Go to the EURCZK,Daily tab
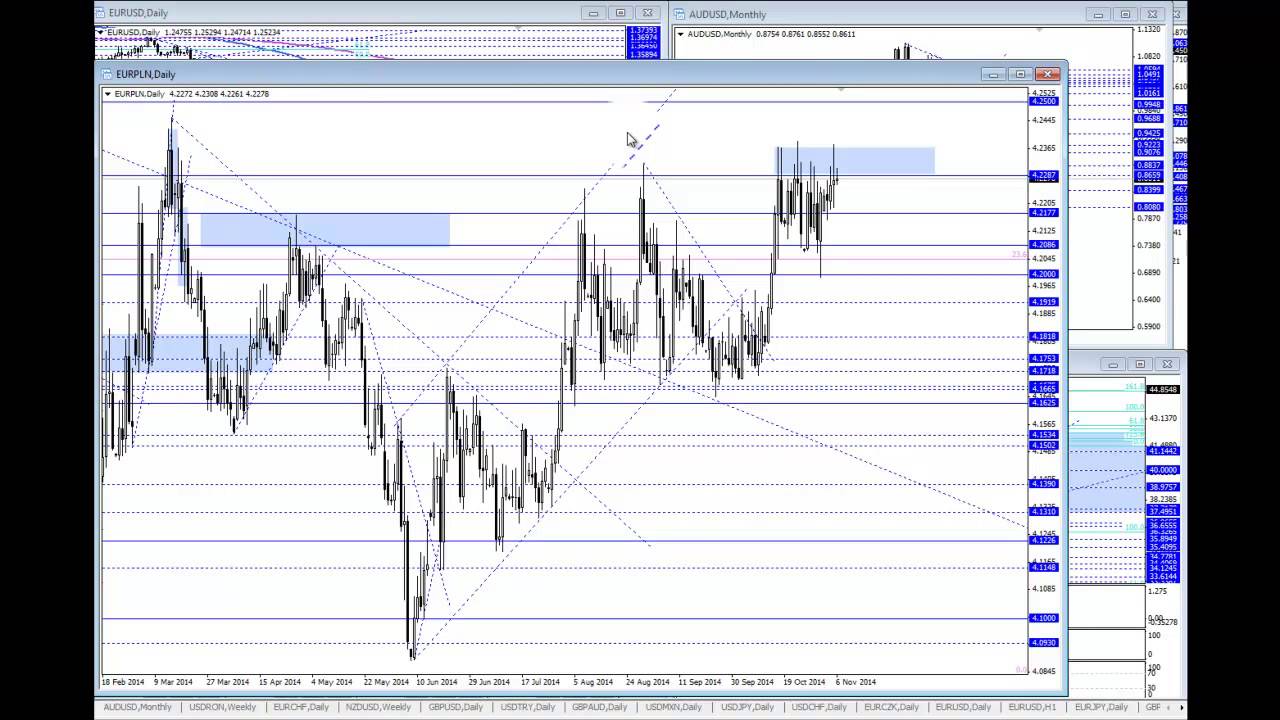This screenshot has width=1280, height=720. coord(891,708)
